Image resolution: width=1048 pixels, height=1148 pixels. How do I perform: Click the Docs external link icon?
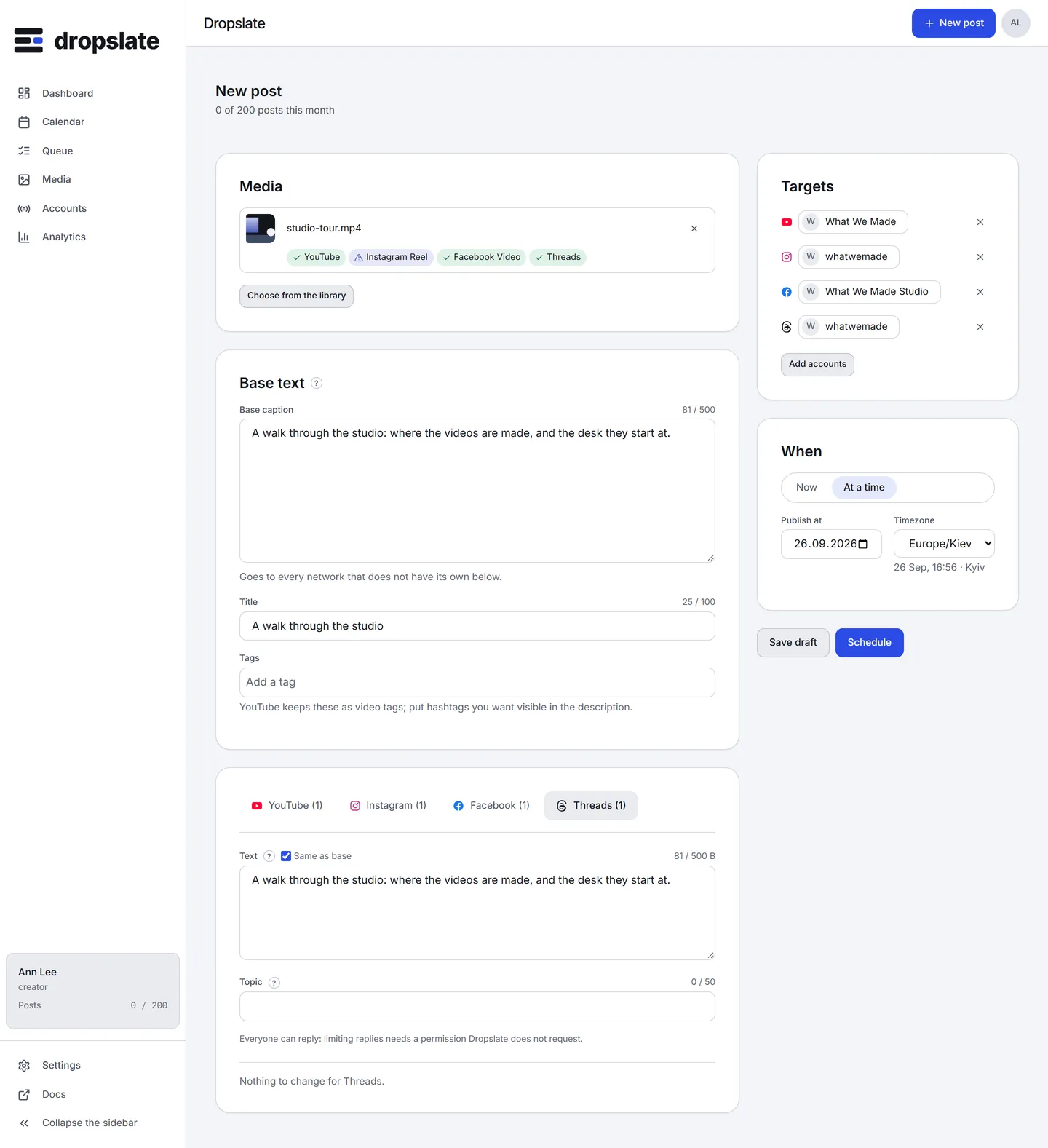24,1094
